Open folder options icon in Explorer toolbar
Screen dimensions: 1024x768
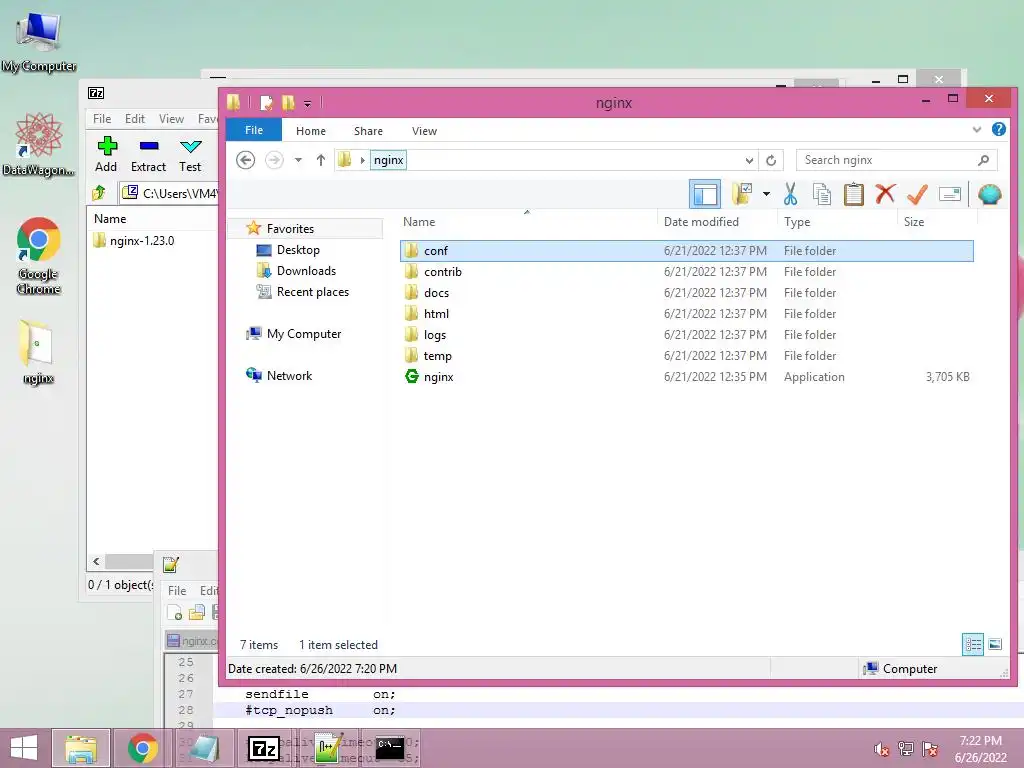[743, 194]
